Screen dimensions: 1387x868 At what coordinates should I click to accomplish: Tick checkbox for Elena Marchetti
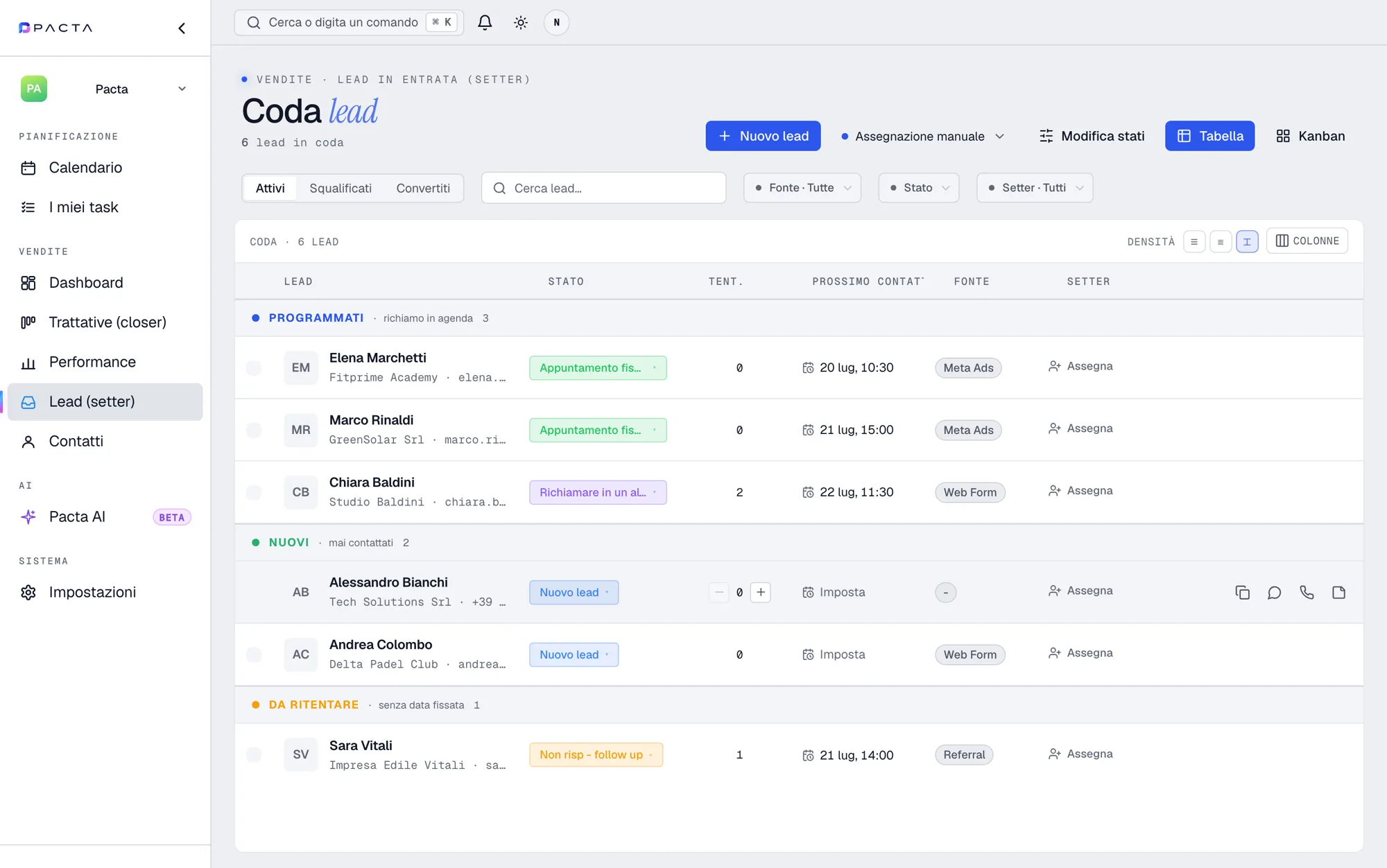pyautogui.click(x=254, y=367)
